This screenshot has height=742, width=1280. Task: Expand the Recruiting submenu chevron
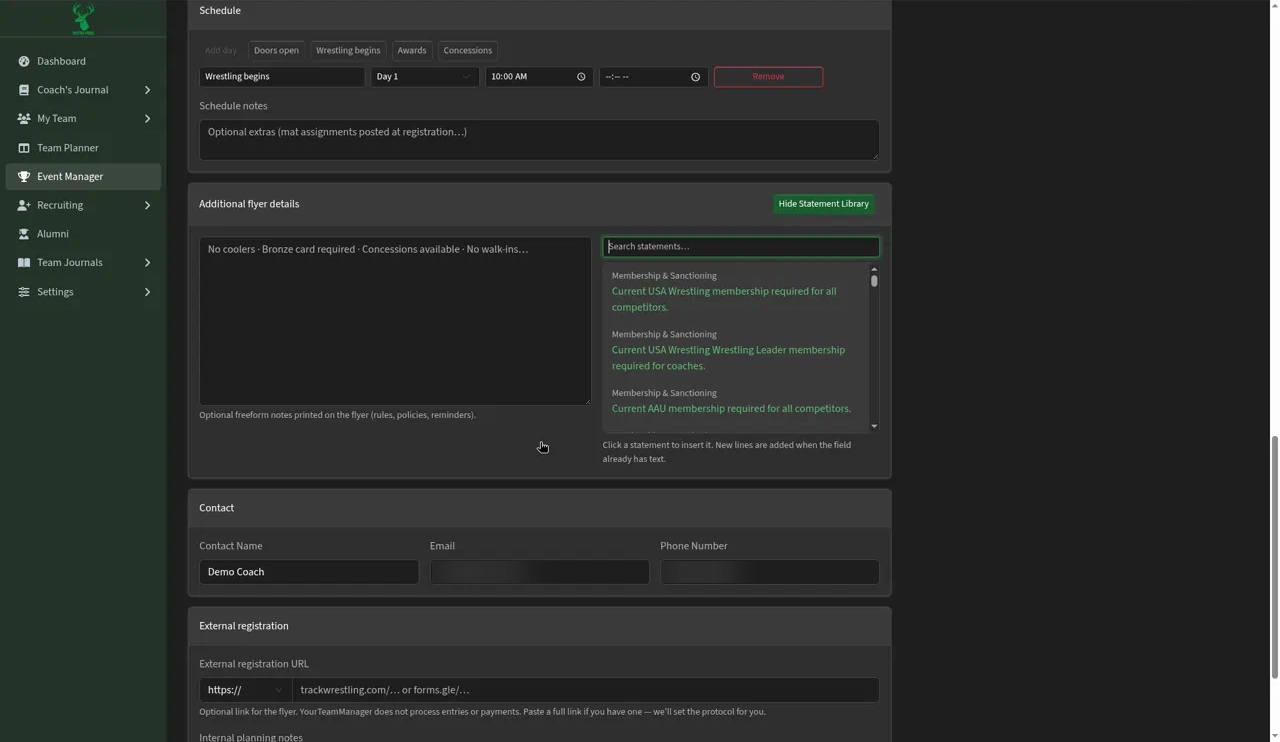(147, 205)
